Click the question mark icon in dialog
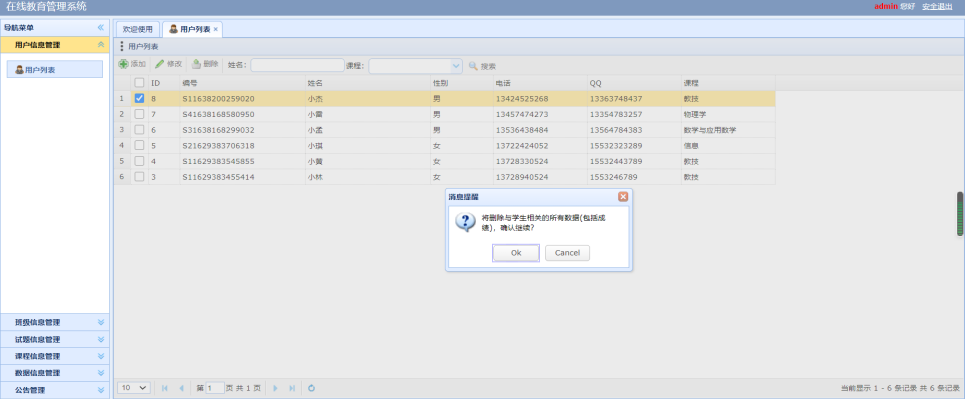Screen dimensions: 965x399 tap(465, 222)
